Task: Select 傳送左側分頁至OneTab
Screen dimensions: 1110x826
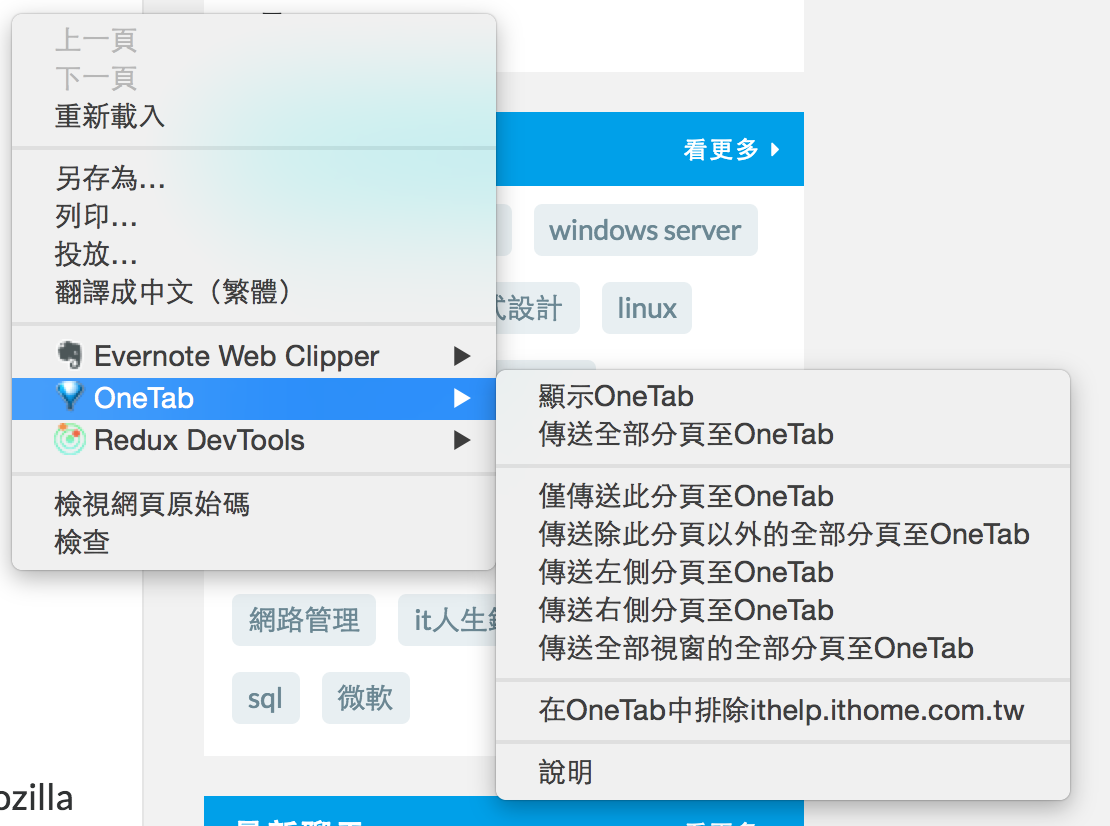Action: [783, 572]
